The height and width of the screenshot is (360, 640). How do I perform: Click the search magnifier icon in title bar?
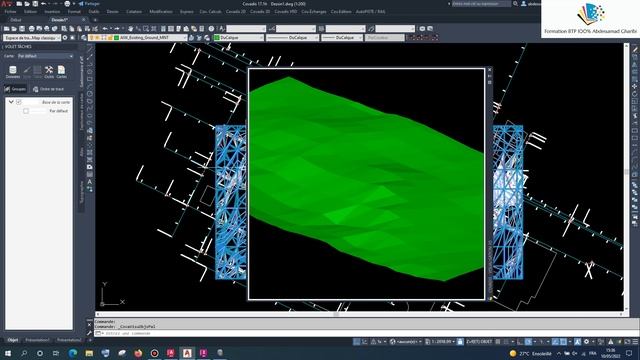[x=516, y=4]
